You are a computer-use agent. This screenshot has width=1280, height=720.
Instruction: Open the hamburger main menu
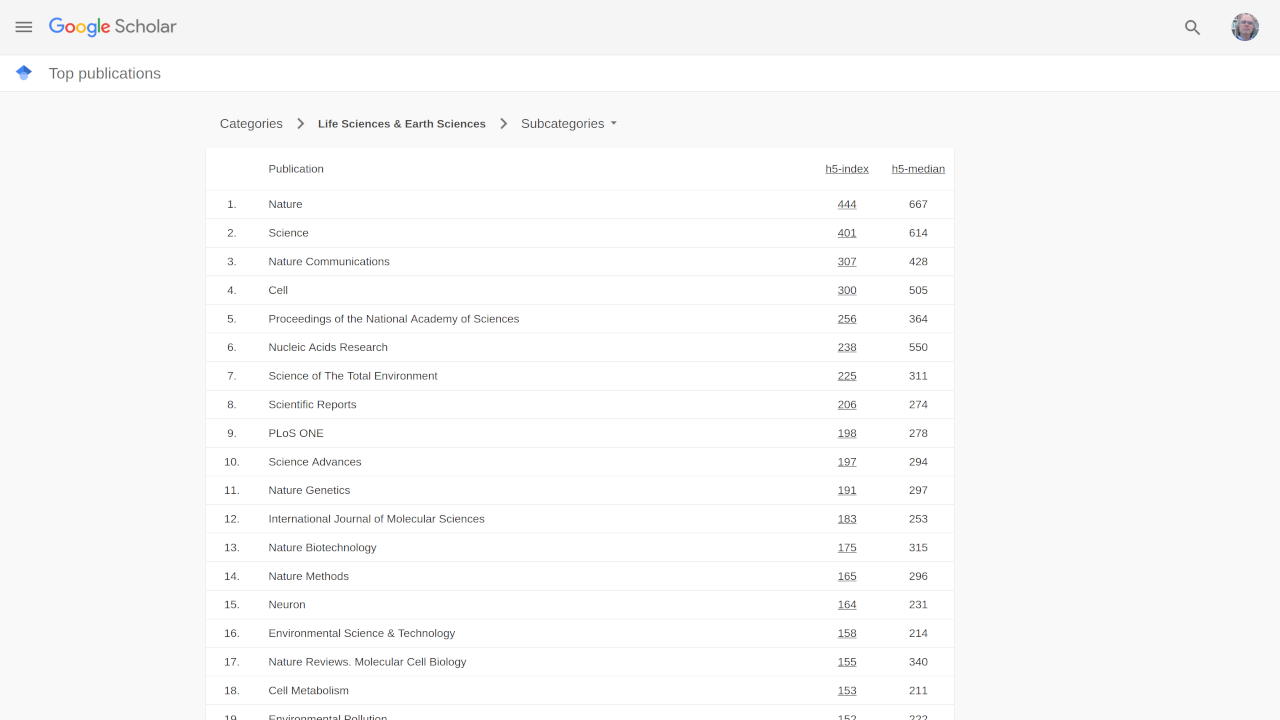[x=24, y=27]
